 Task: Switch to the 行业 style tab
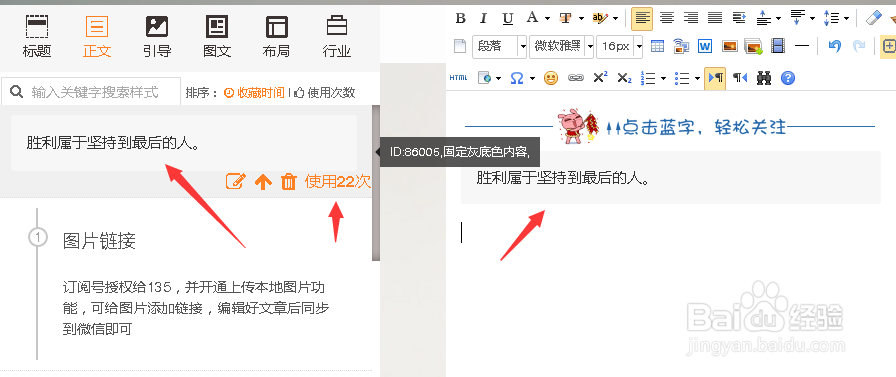coord(337,36)
